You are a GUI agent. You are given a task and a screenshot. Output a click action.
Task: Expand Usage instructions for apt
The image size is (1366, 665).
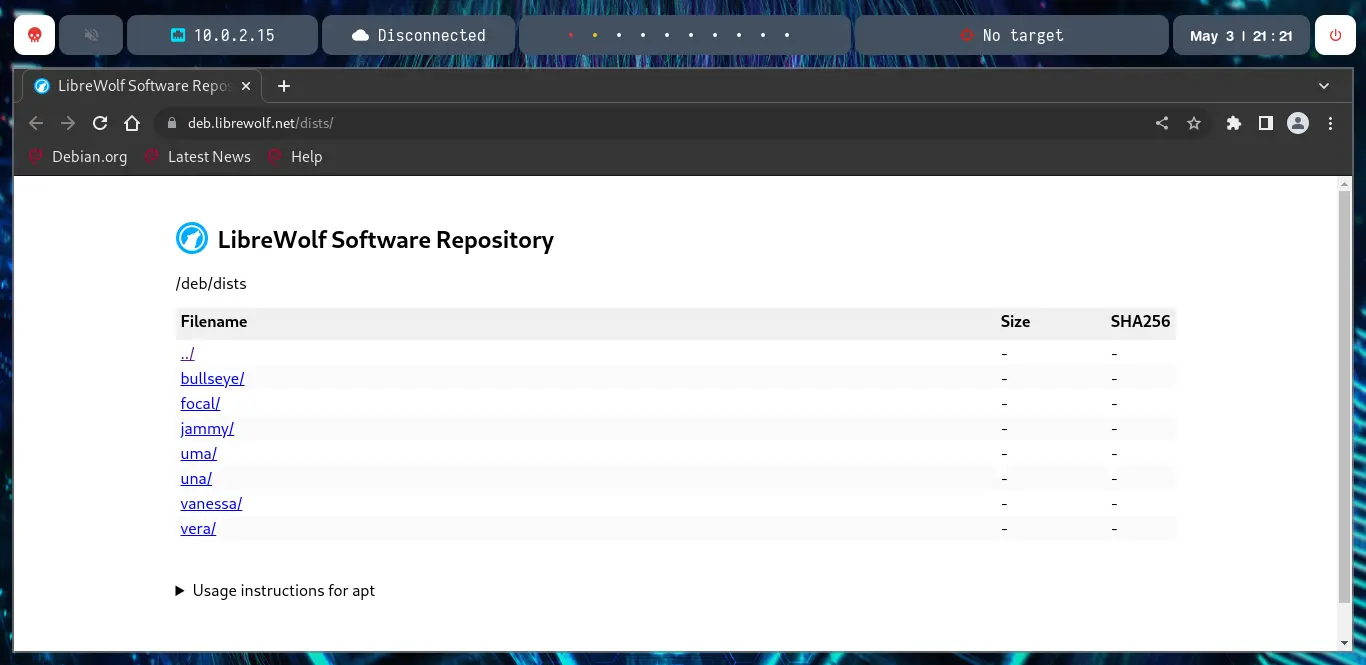(x=275, y=591)
